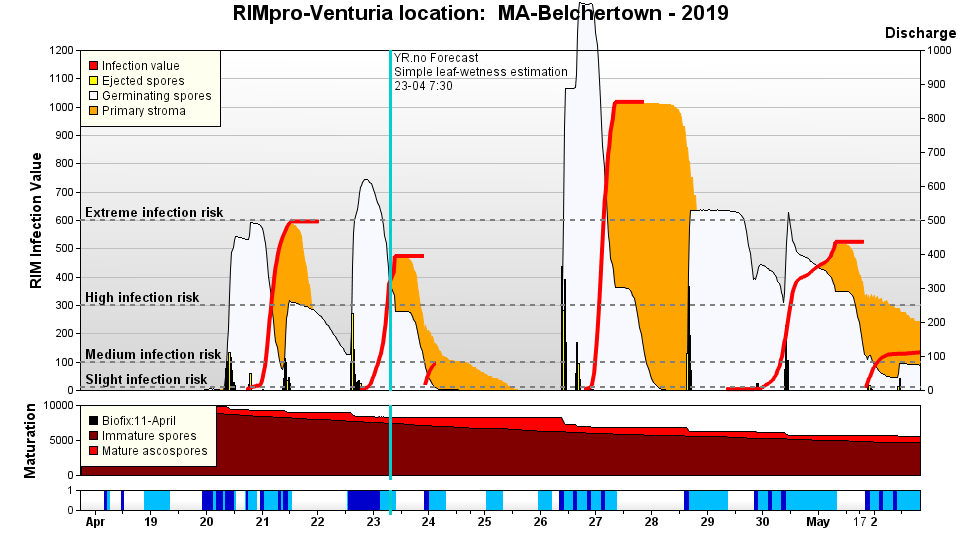Click the 'Medium infection risk' threshold label
Screen dimensions: 960x535
pos(152,354)
